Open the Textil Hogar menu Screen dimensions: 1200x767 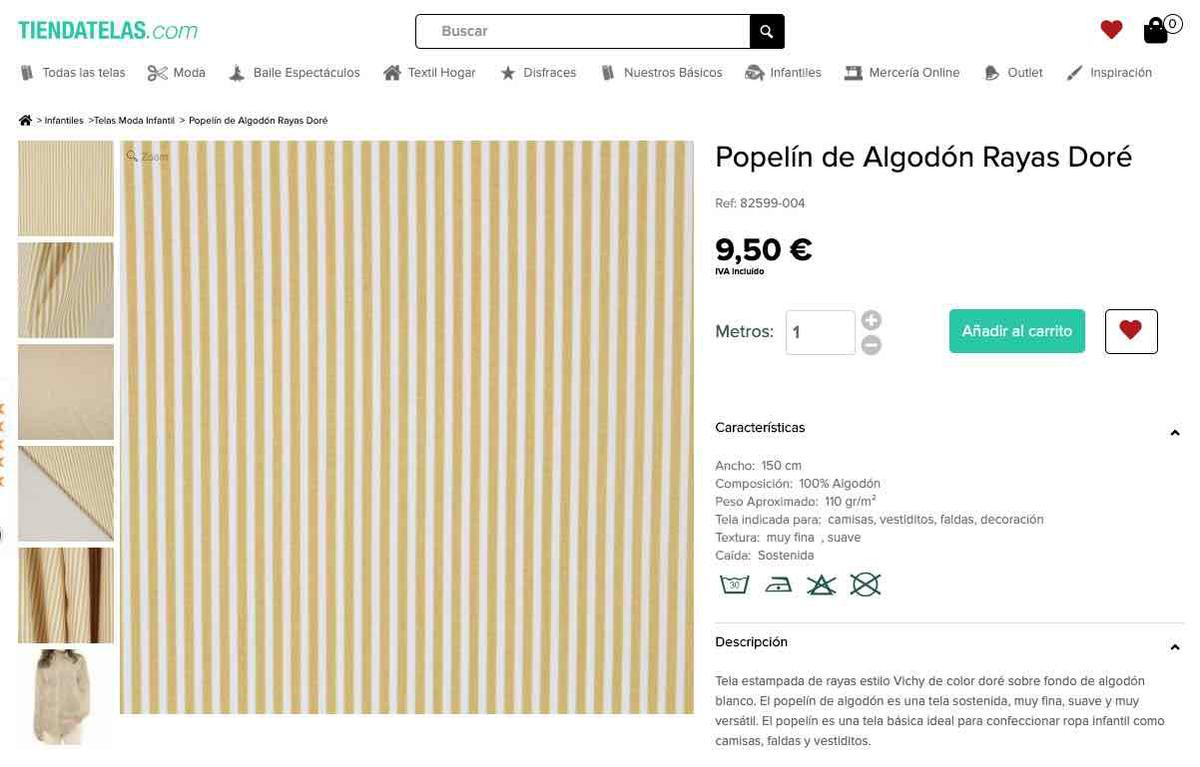pyautogui.click(x=430, y=73)
